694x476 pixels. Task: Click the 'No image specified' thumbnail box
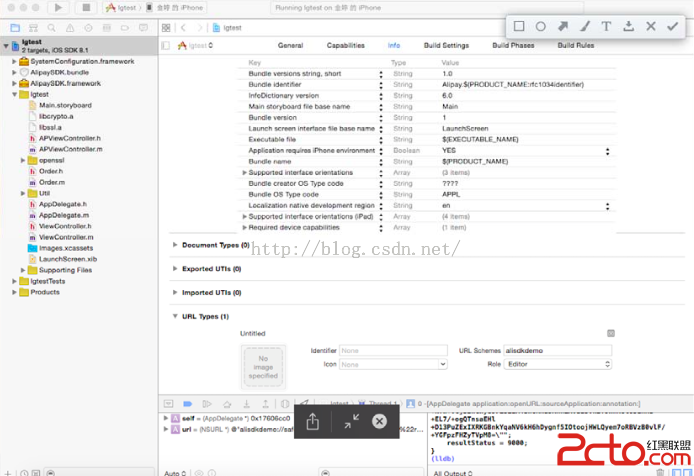263,366
